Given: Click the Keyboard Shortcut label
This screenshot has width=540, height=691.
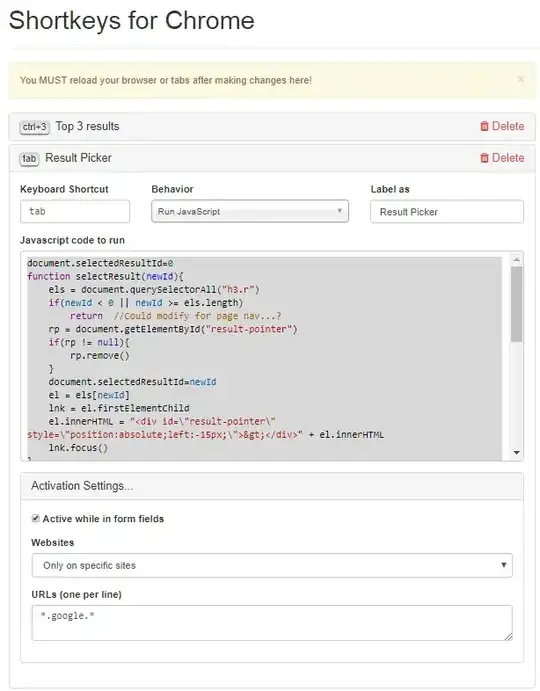Looking at the screenshot, I should point(64,189).
